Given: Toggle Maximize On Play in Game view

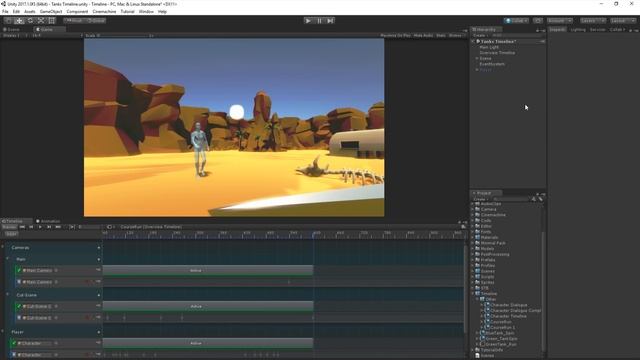Looking at the screenshot, I should click(395, 36).
